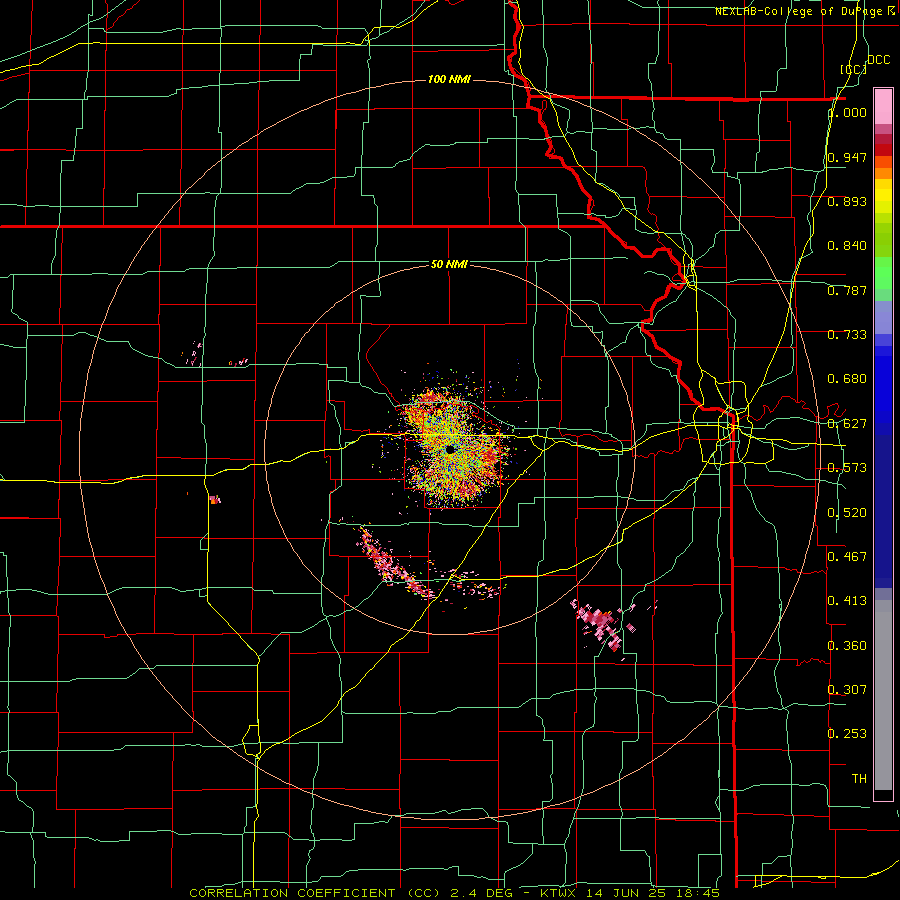The image size is (900, 900).
Task: Click the 0.733 value on the color scale
Action: point(847,335)
